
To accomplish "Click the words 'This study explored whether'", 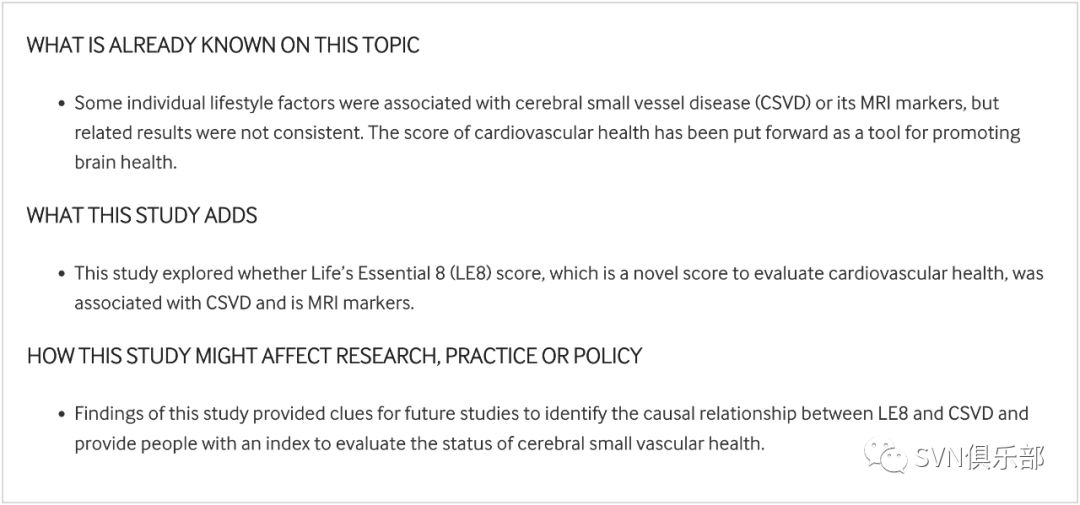I will click(x=188, y=273).
